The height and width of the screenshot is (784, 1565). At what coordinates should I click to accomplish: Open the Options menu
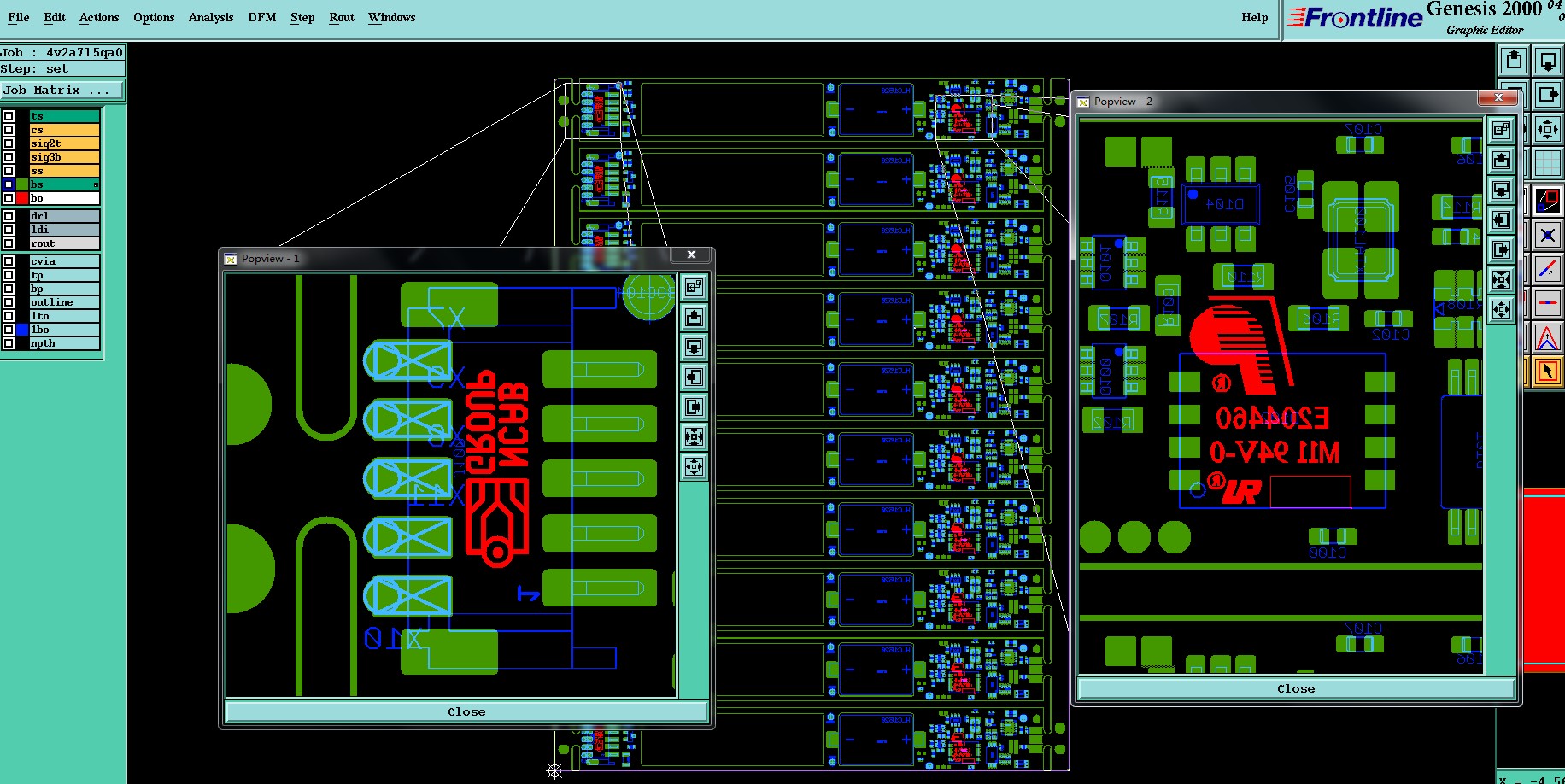tap(154, 17)
